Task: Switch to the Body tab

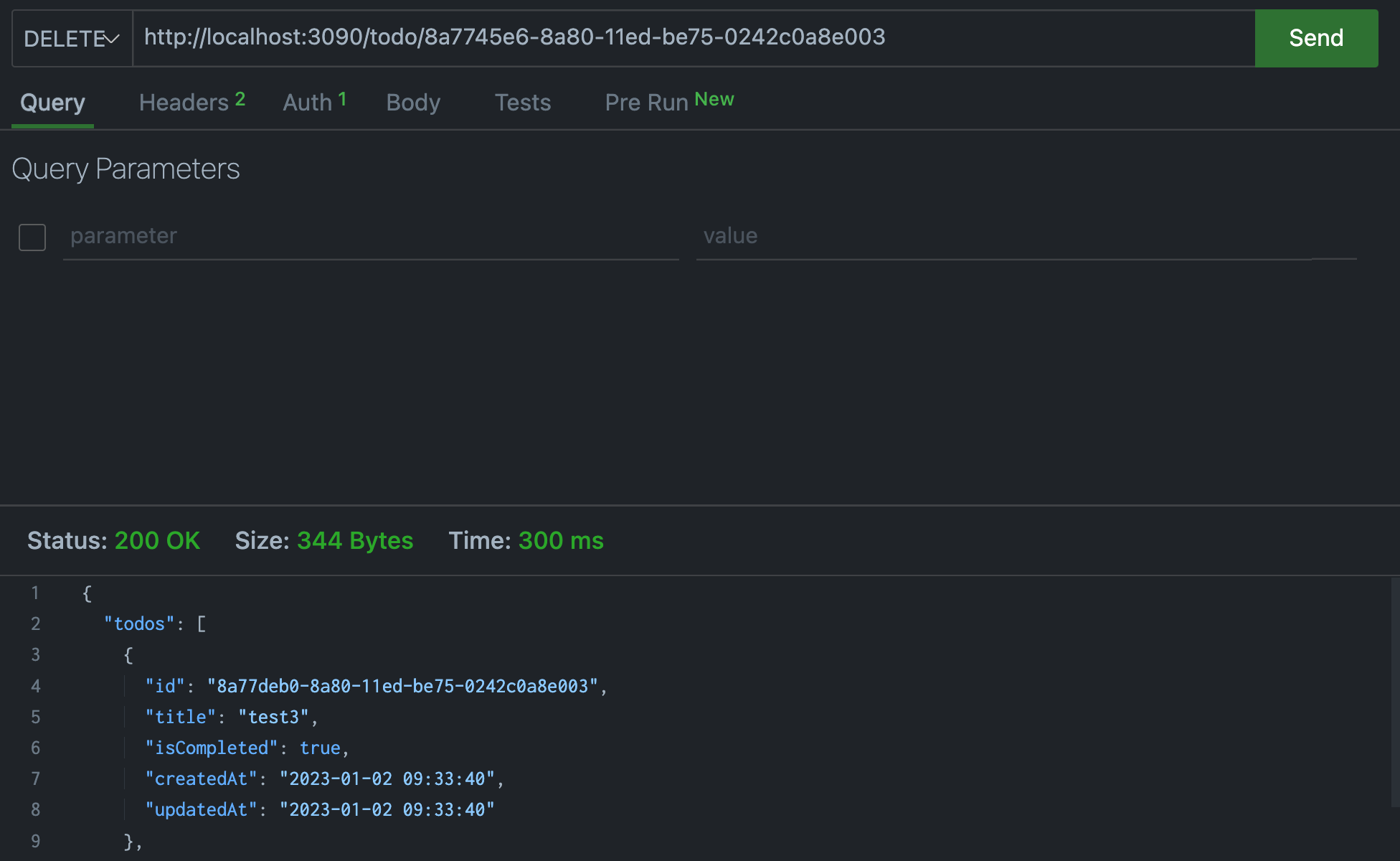Action: (413, 103)
